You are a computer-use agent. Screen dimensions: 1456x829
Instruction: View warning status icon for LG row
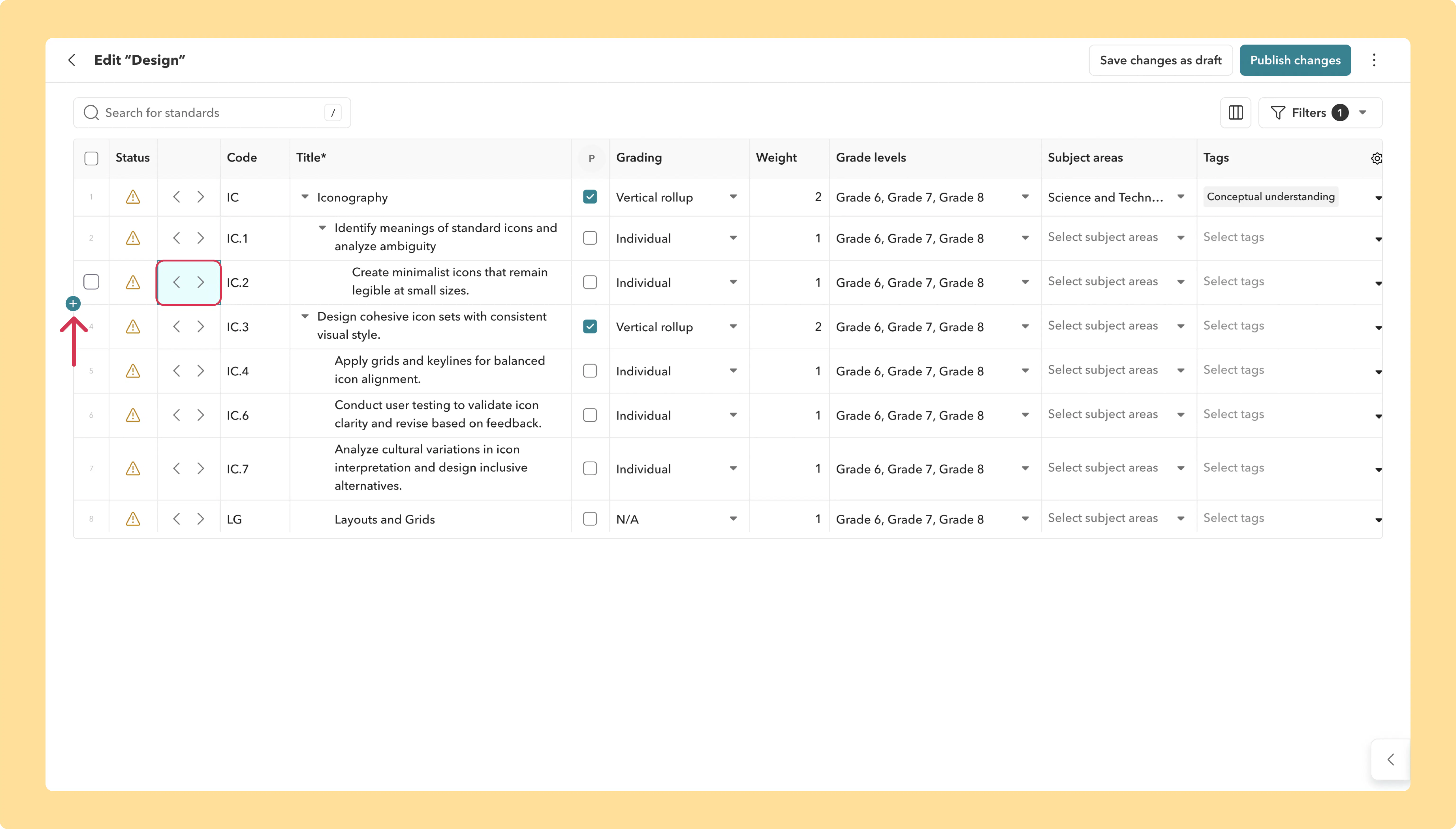(133, 519)
